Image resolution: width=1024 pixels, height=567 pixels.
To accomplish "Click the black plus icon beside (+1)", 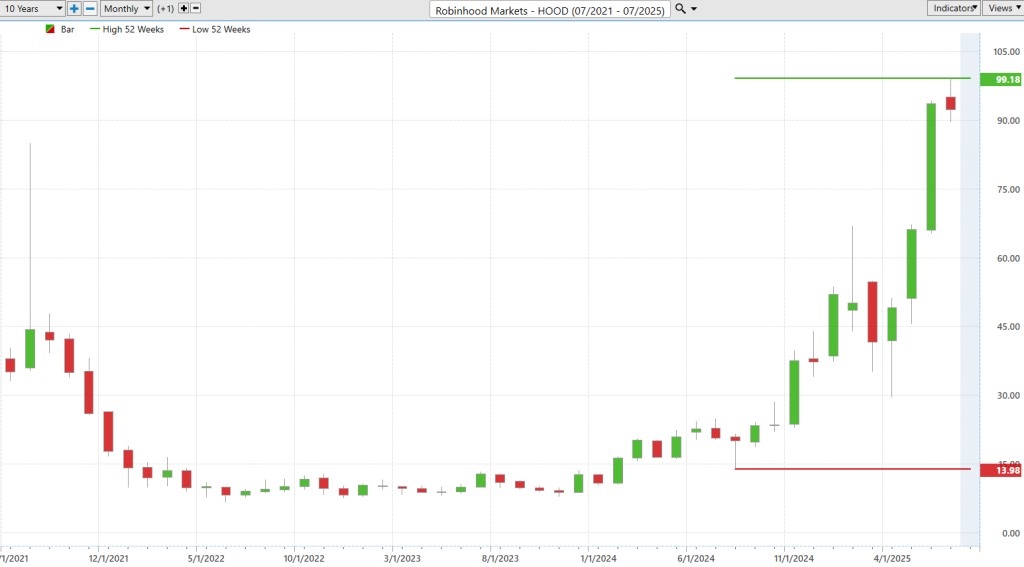I will [x=184, y=8].
